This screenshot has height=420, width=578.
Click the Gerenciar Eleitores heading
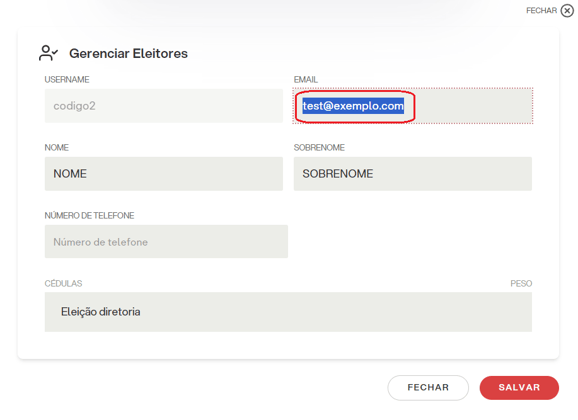point(128,53)
